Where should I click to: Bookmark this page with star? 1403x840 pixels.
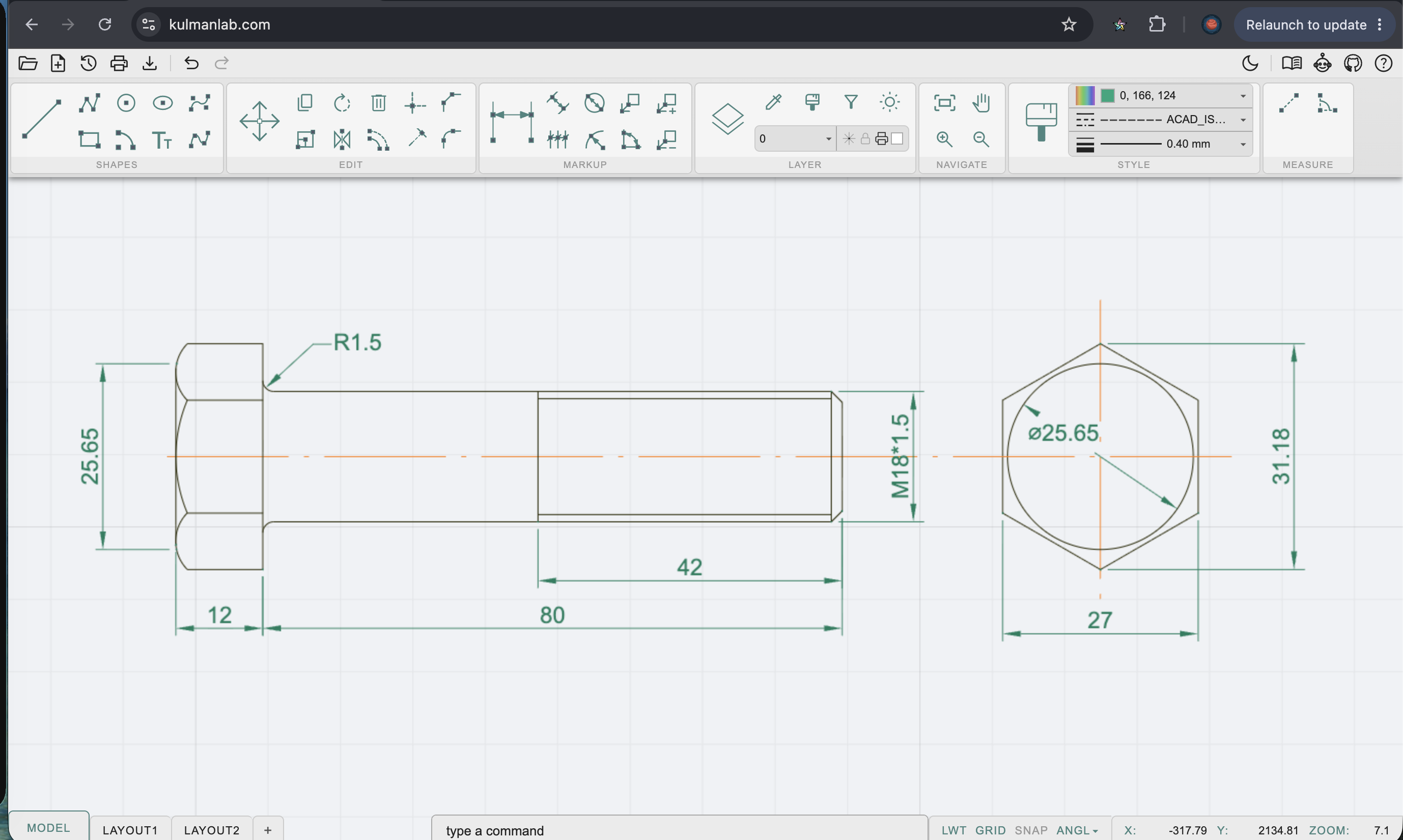(x=1069, y=24)
